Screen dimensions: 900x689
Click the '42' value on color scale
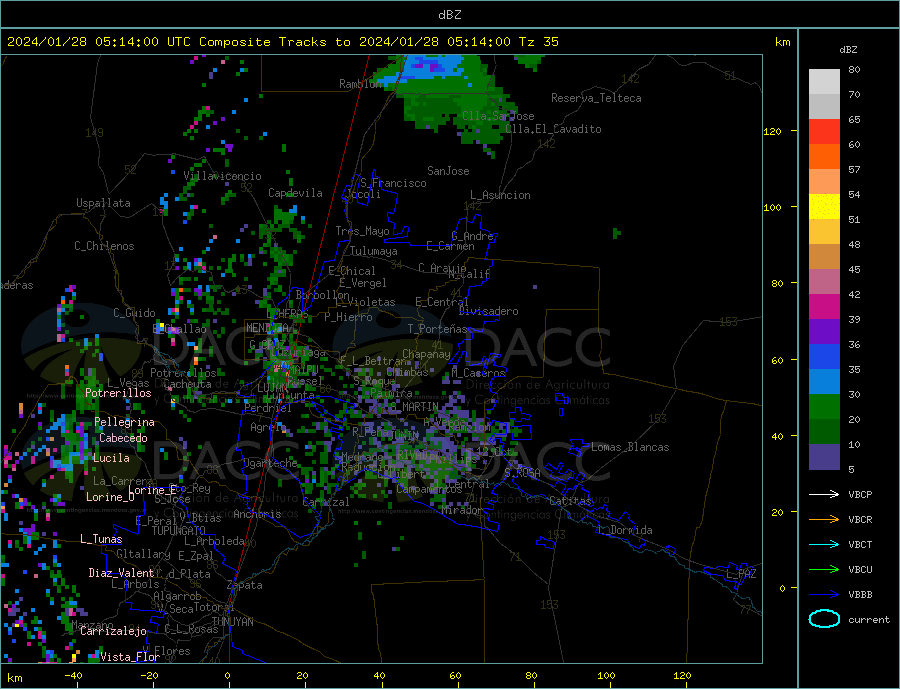(854, 295)
